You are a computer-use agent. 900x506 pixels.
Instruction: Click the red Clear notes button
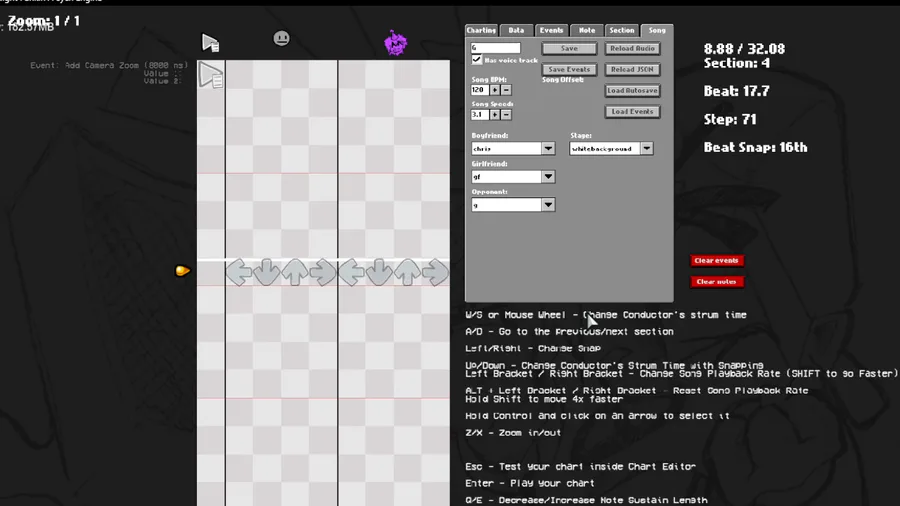tap(717, 282)
